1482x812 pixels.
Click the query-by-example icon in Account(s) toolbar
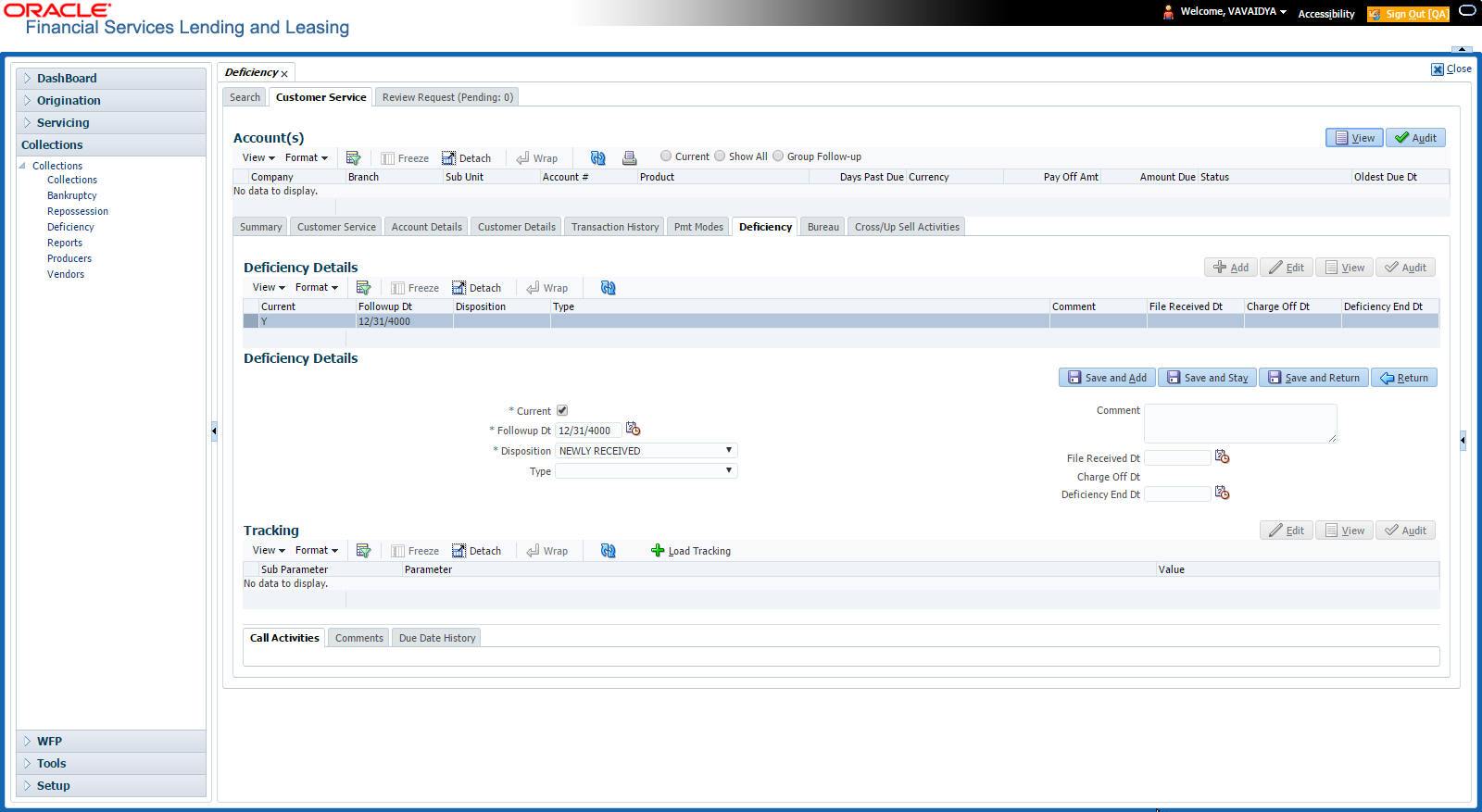[x=353, y=157]
